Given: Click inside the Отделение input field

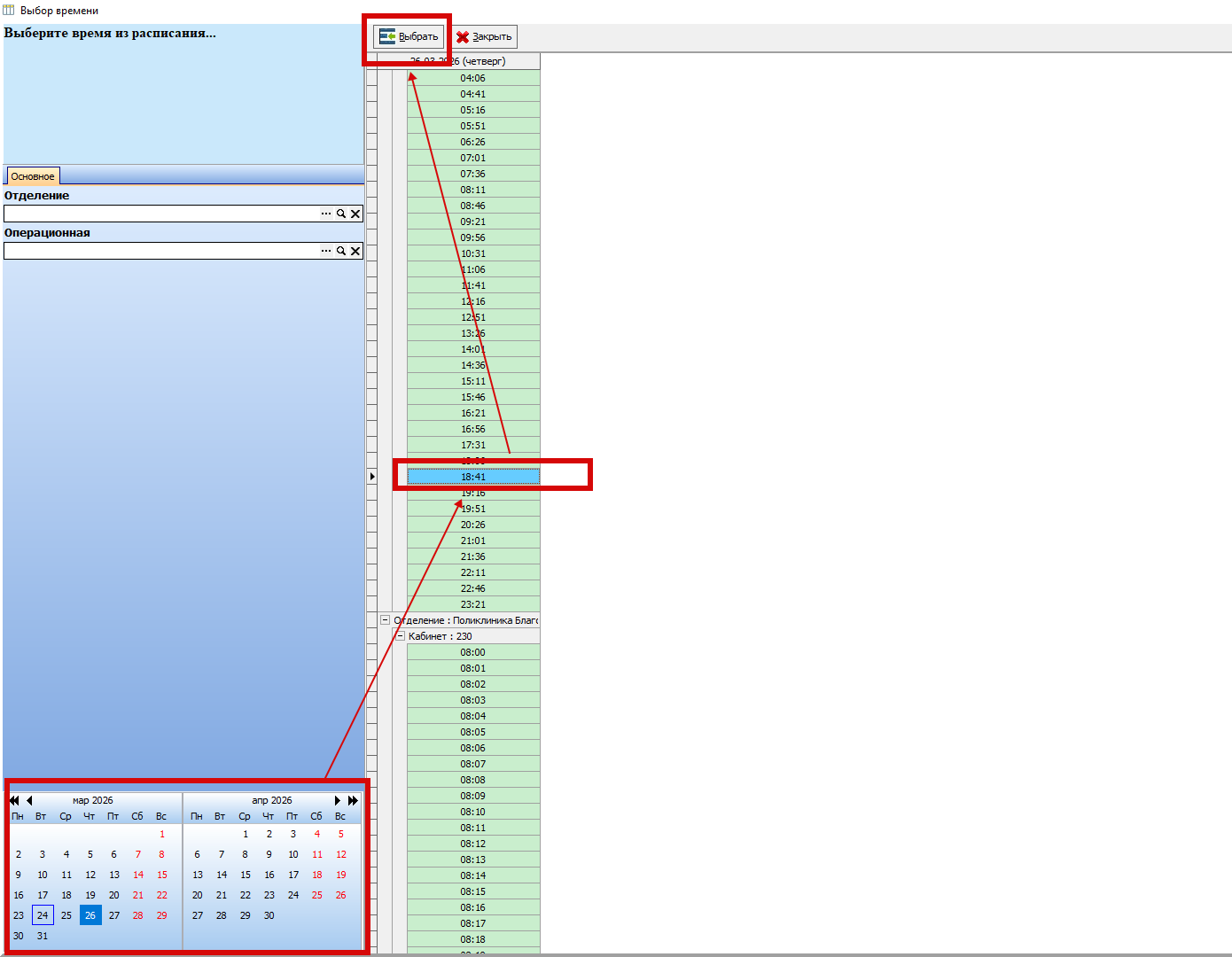Looking at the screenshot, I should (160, 214).
